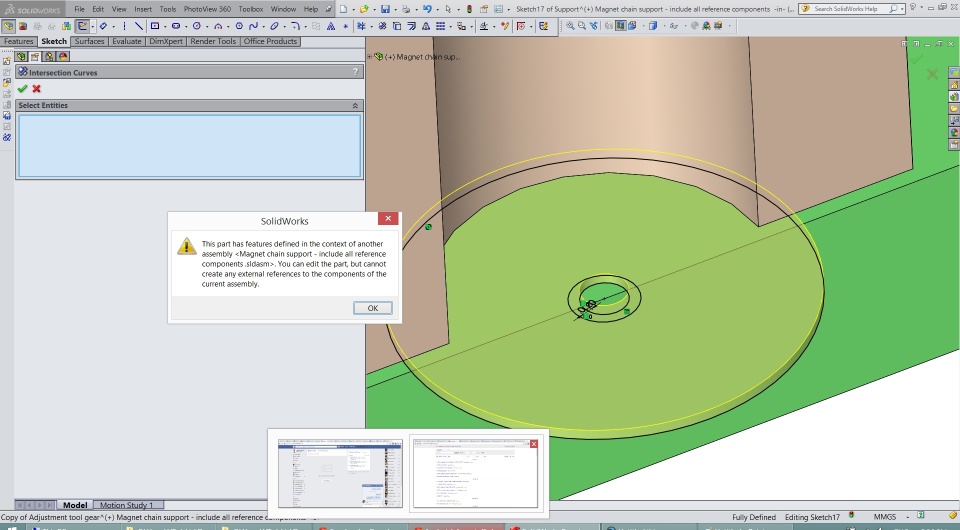Open the Motion Study 1 tab
The image size is (960, 530).
click(x=126, y=505)
